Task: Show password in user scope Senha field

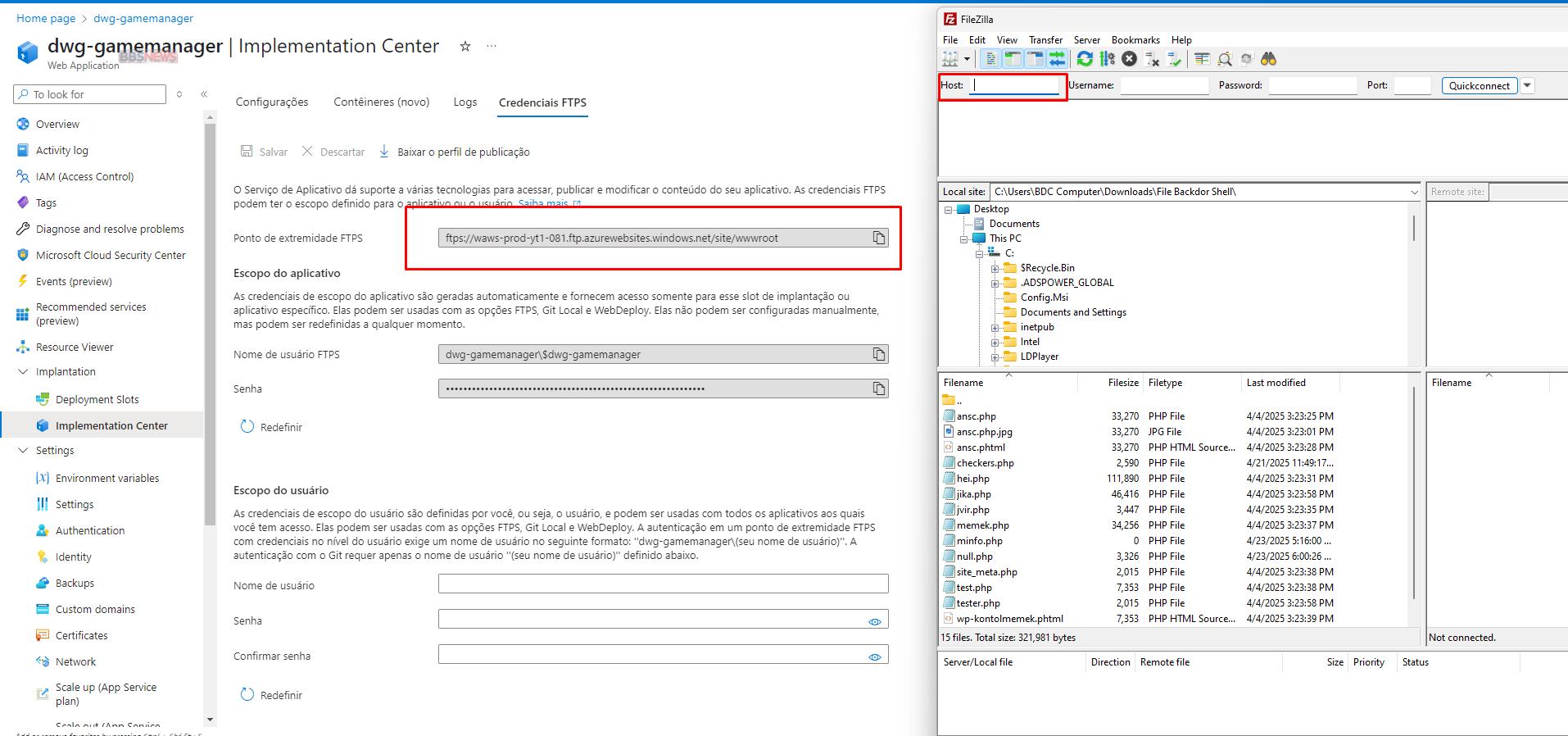Action: [x=874, y=622]
